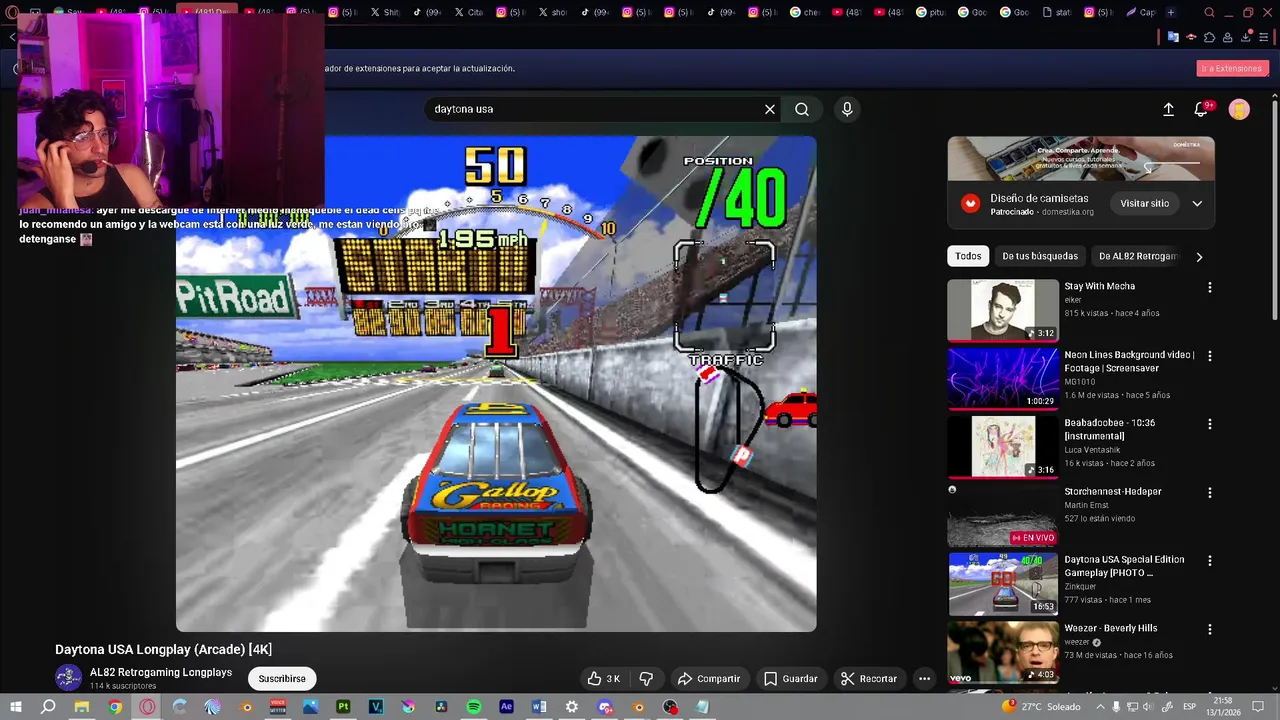The width and height of the screenshot is (1280, 720).
Task: Expand the Diseño de camisetas ad chevron
Action: [1197, 203]
